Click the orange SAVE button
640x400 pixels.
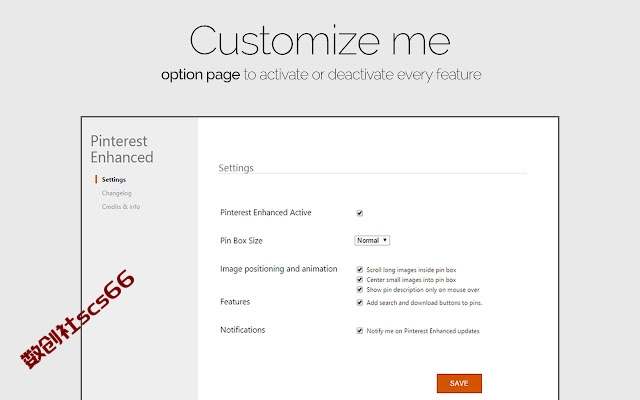coord(459,383)
